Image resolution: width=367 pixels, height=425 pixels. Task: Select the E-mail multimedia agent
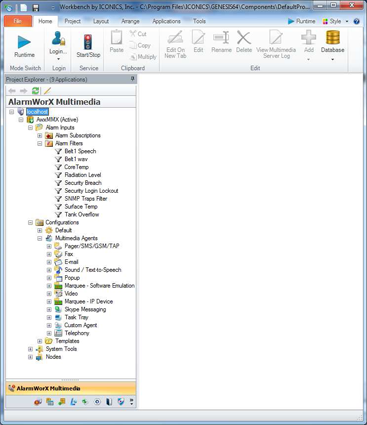point(71,262)
